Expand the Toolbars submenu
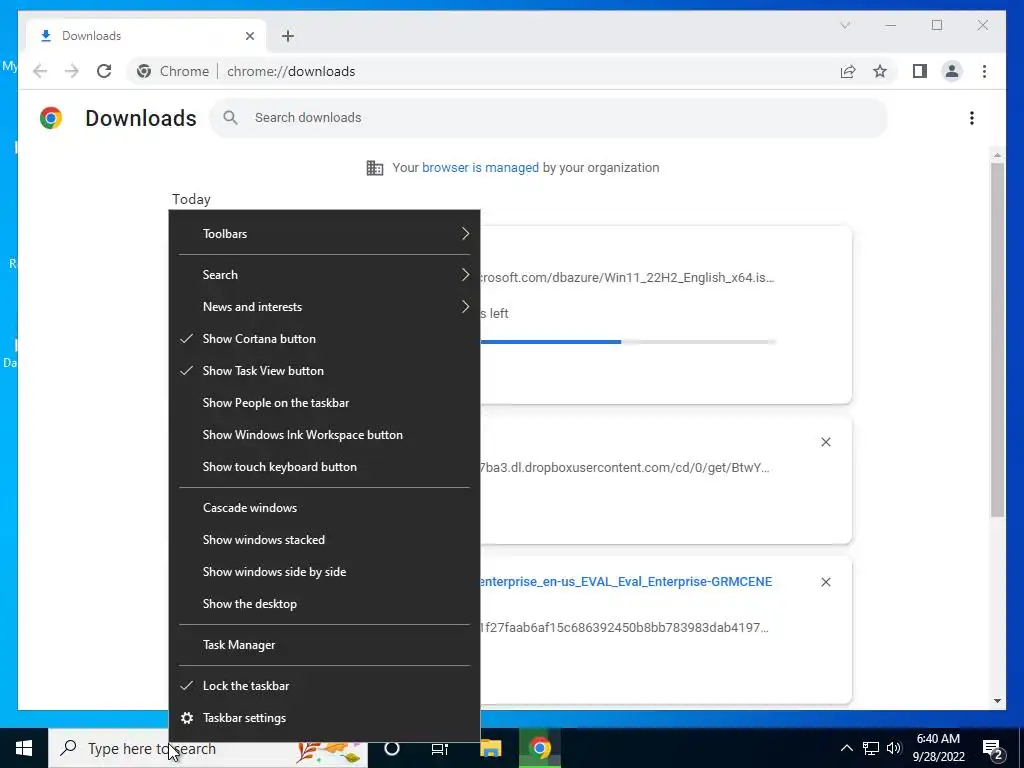 (x=325, y=234)
